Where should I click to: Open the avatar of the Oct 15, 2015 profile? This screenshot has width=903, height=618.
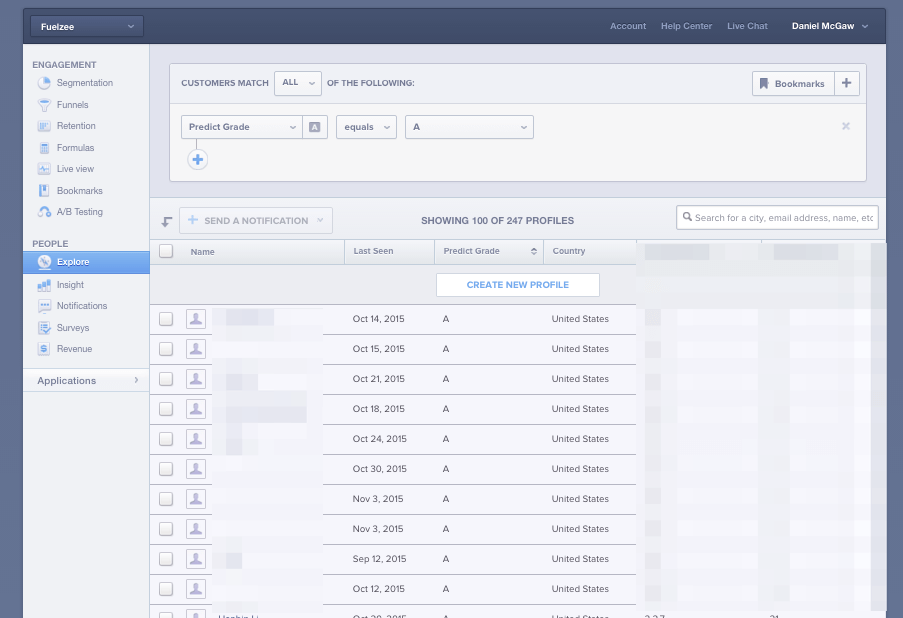pos(196,349)
